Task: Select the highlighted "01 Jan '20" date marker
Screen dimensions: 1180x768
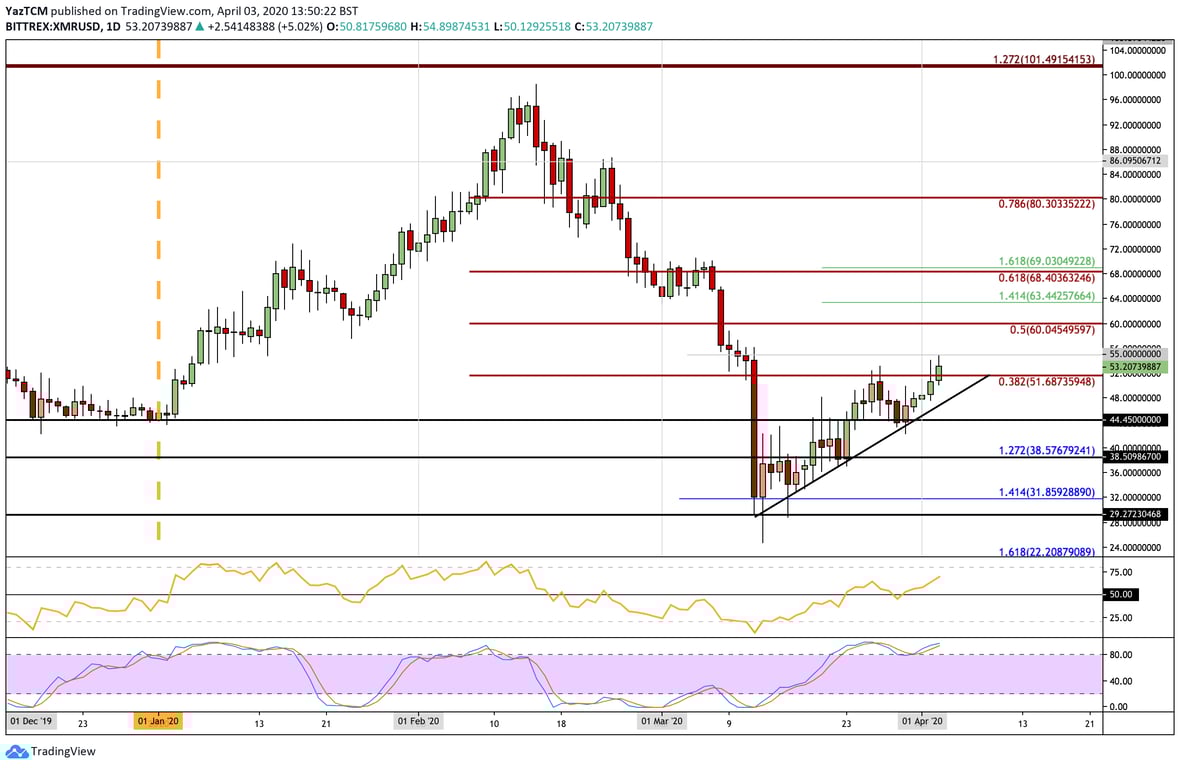Action: click(x=157, y=721)
